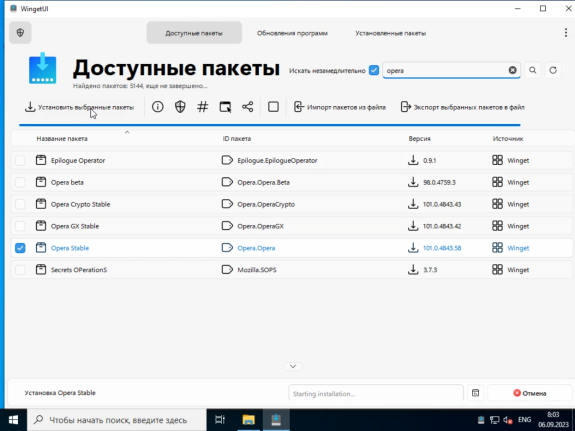Switch to the software updates tab

[x=292, y=33]
